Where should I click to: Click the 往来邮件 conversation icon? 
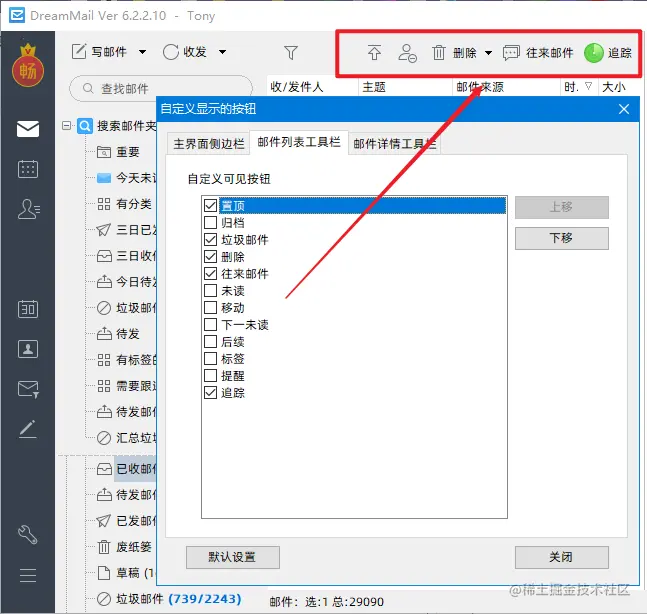tap(511, 53)
